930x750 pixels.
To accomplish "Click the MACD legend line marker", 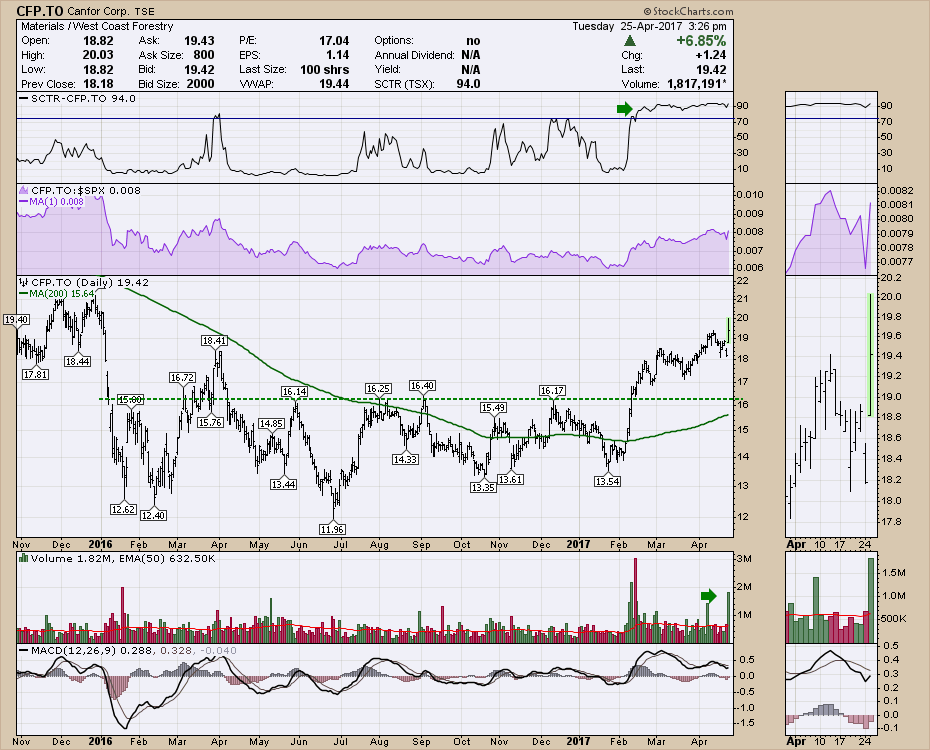I will [23, 650].
